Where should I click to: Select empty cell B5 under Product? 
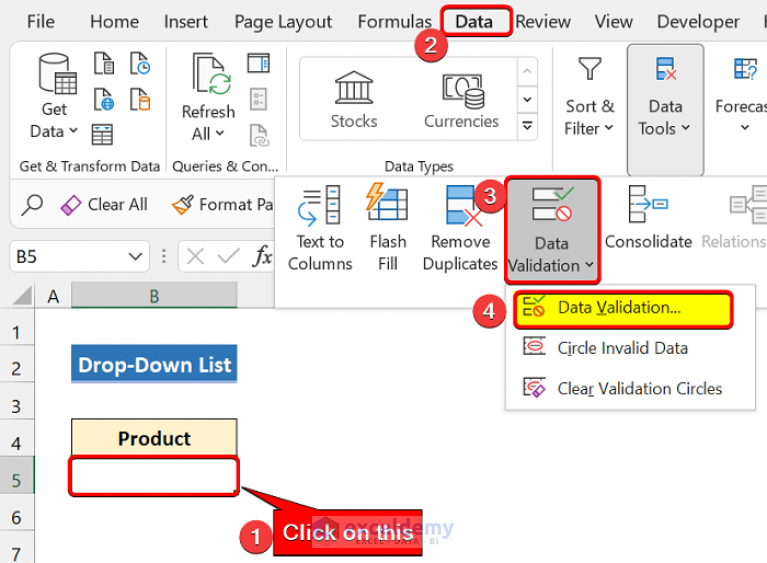[154, 475]
